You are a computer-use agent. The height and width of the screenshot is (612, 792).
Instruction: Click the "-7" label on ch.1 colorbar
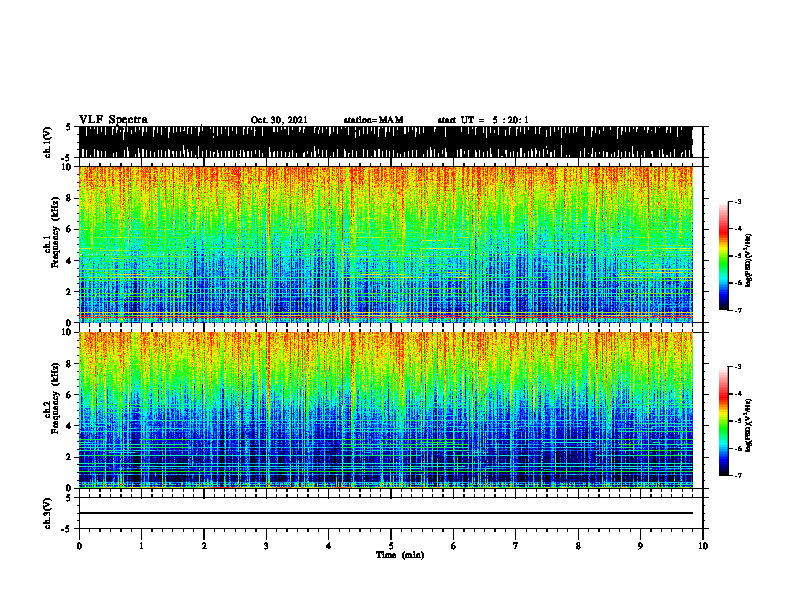tap(737, 310)
